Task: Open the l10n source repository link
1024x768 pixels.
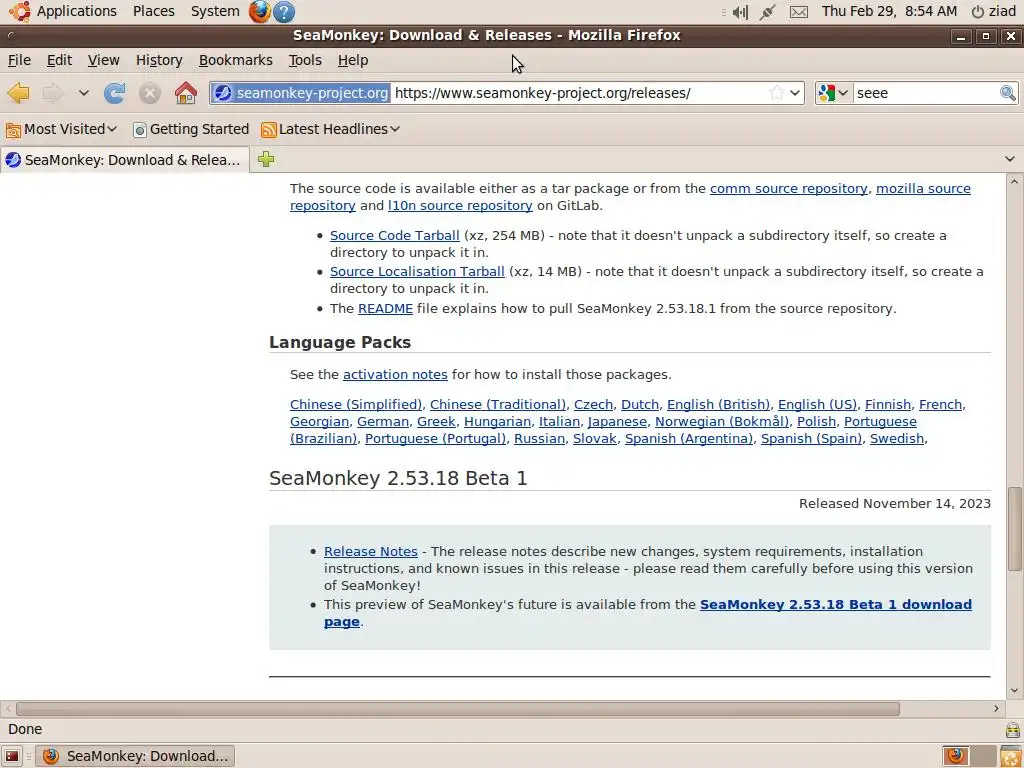Action: click(x=460, y=206)
